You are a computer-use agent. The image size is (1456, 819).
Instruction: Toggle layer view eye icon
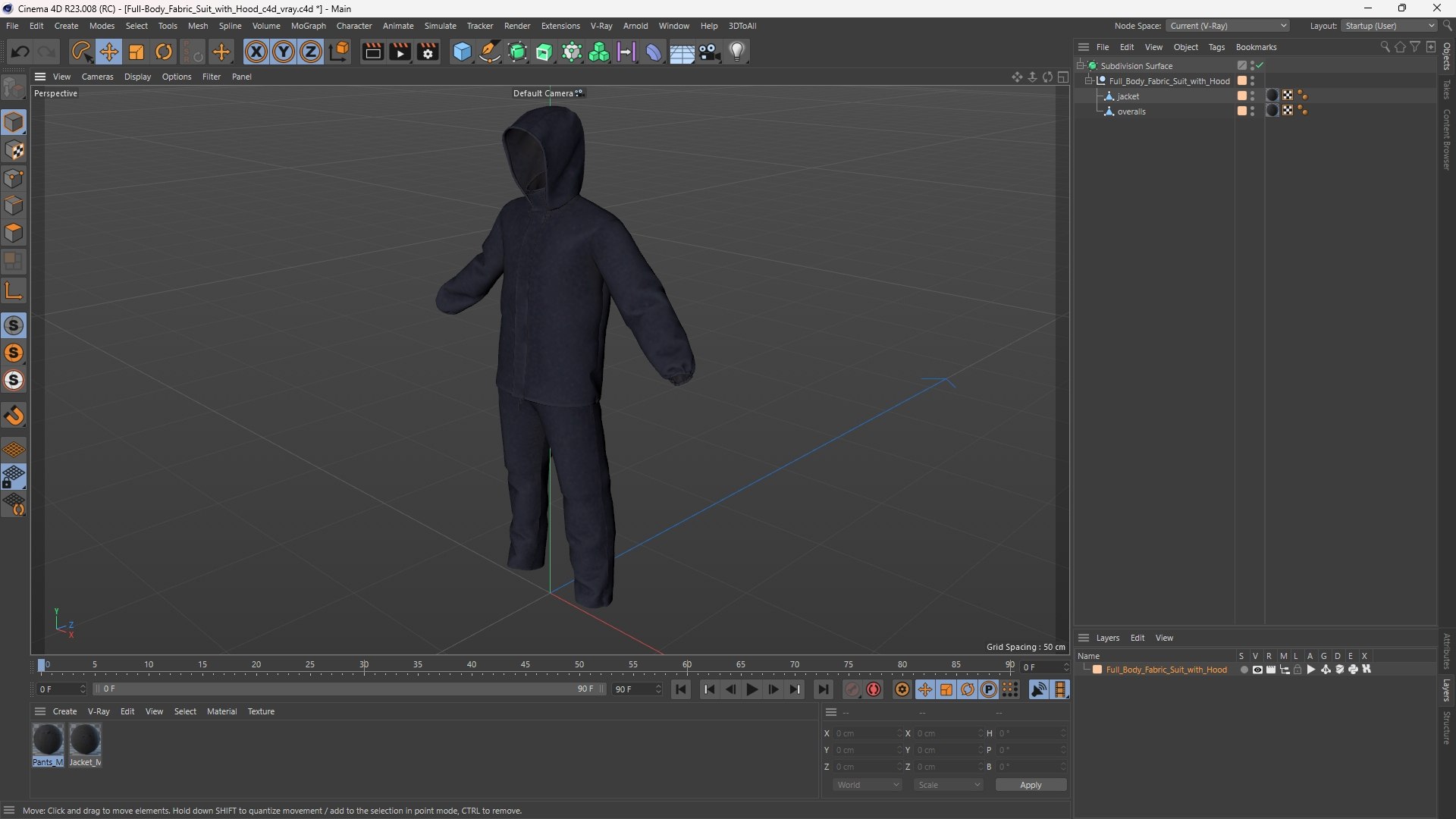click(1257, 670)
